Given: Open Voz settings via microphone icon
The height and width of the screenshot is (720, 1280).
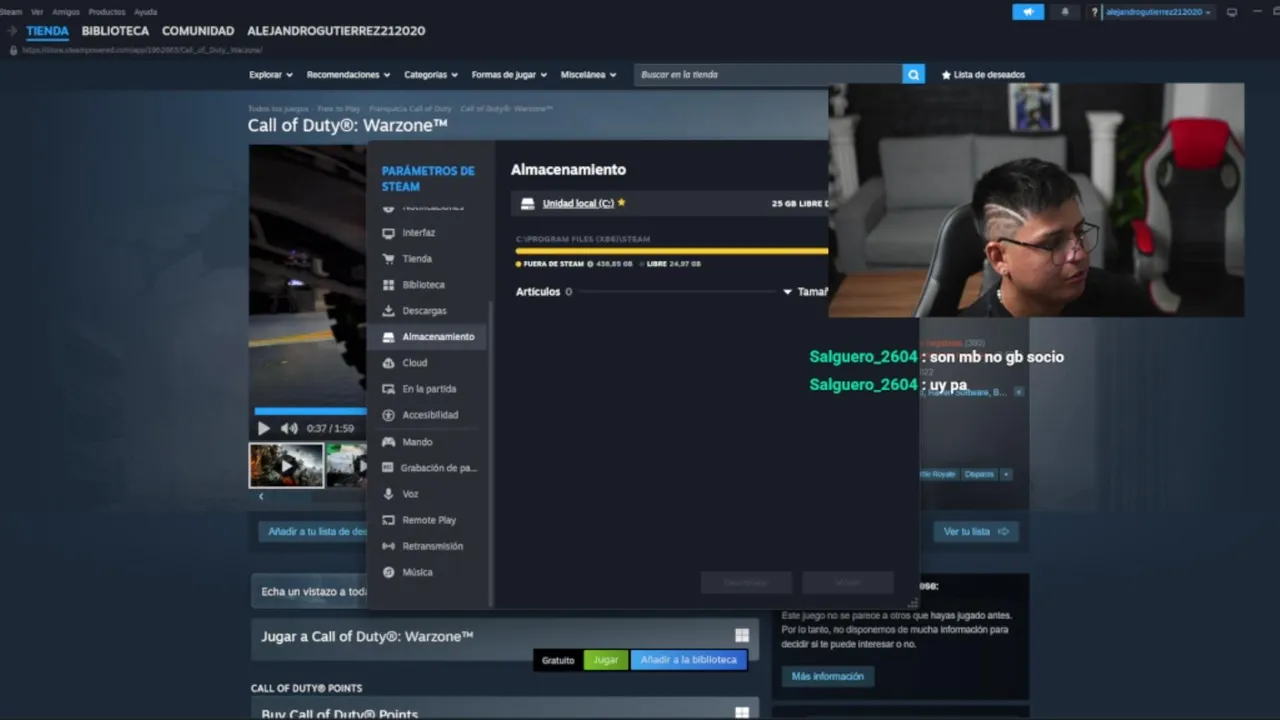Looking at the screenshot, I should coord(388,494).
